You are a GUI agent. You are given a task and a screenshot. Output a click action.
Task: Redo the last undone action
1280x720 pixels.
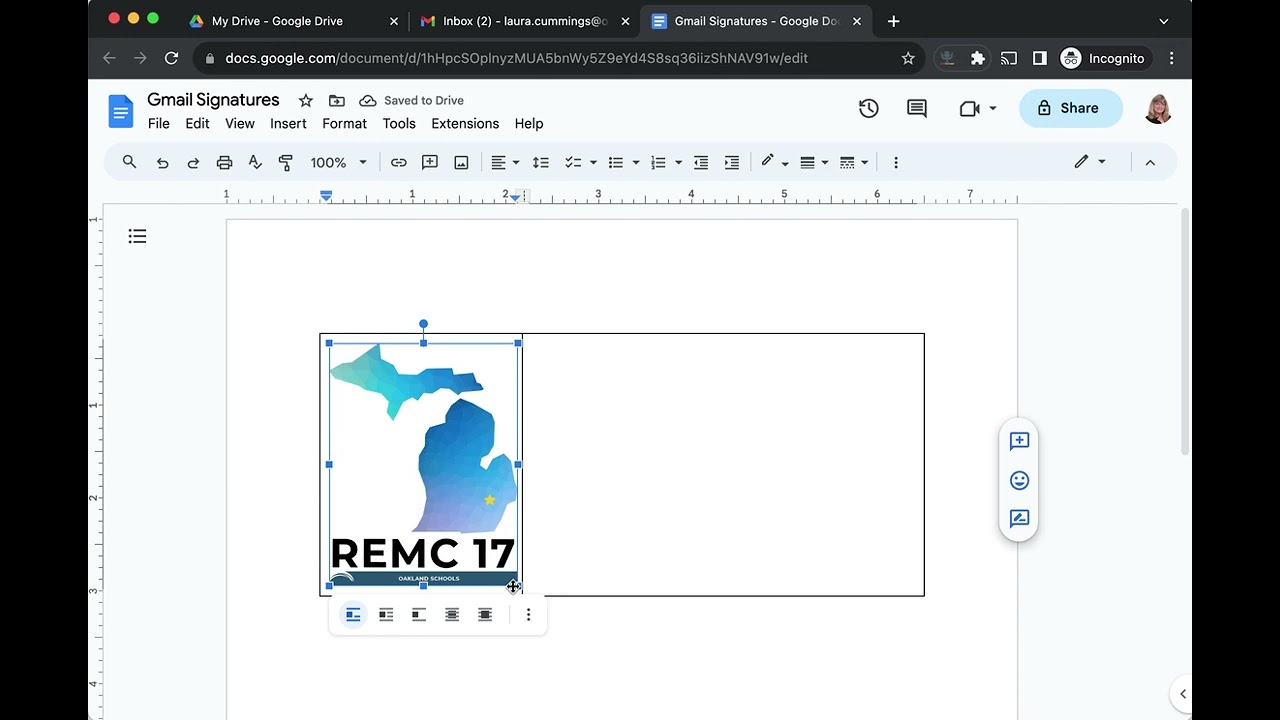193,162
